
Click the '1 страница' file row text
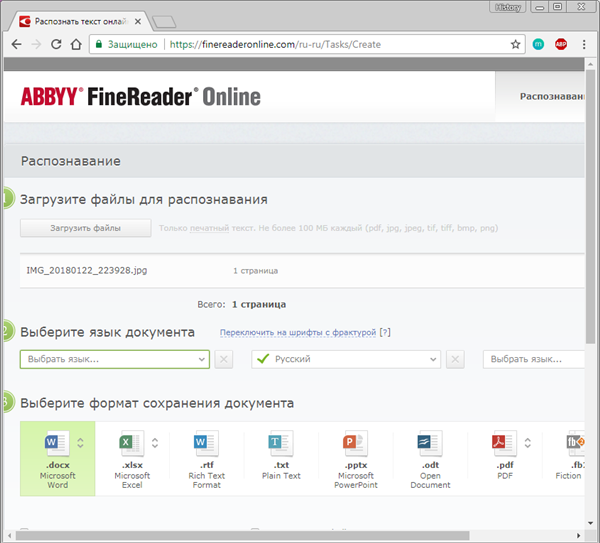tap(256, 271)
